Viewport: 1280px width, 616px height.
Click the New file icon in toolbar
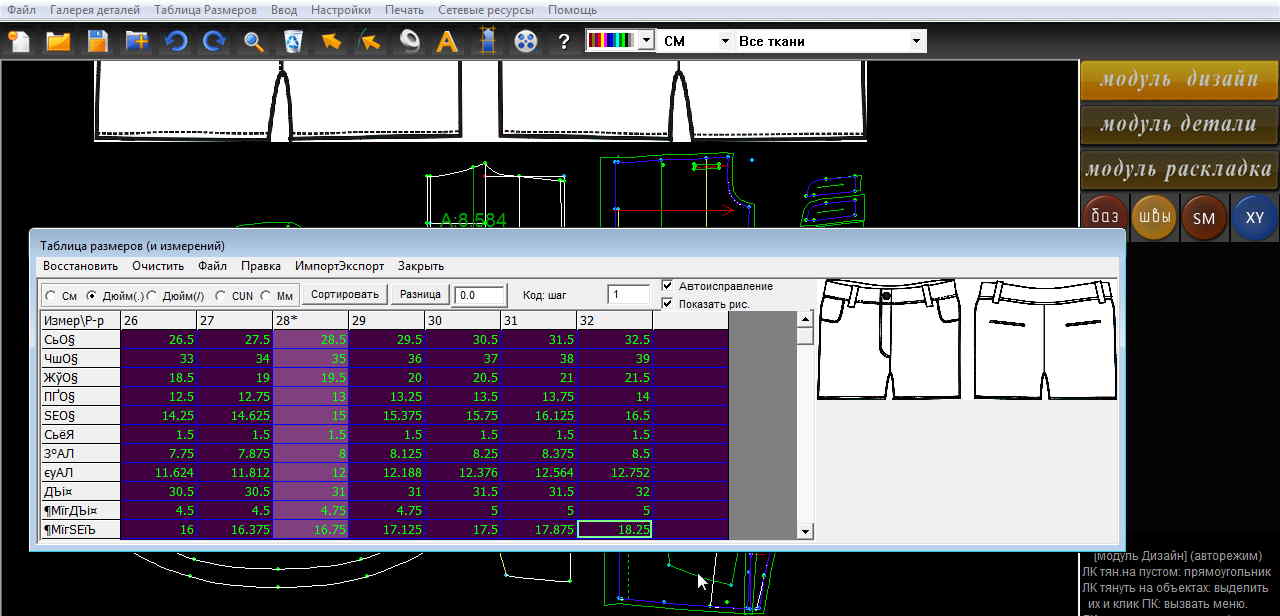pos(19,41)
